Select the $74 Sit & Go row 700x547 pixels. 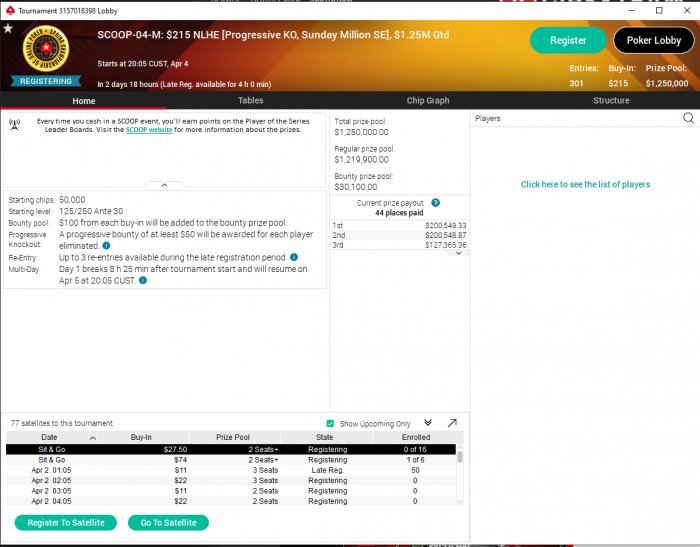click(x=231, y=459)
